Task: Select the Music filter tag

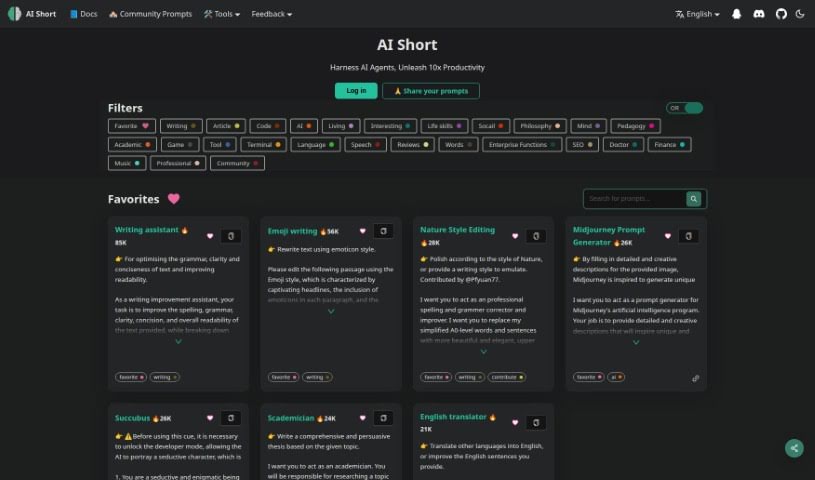Action: [x=127, y=163]
